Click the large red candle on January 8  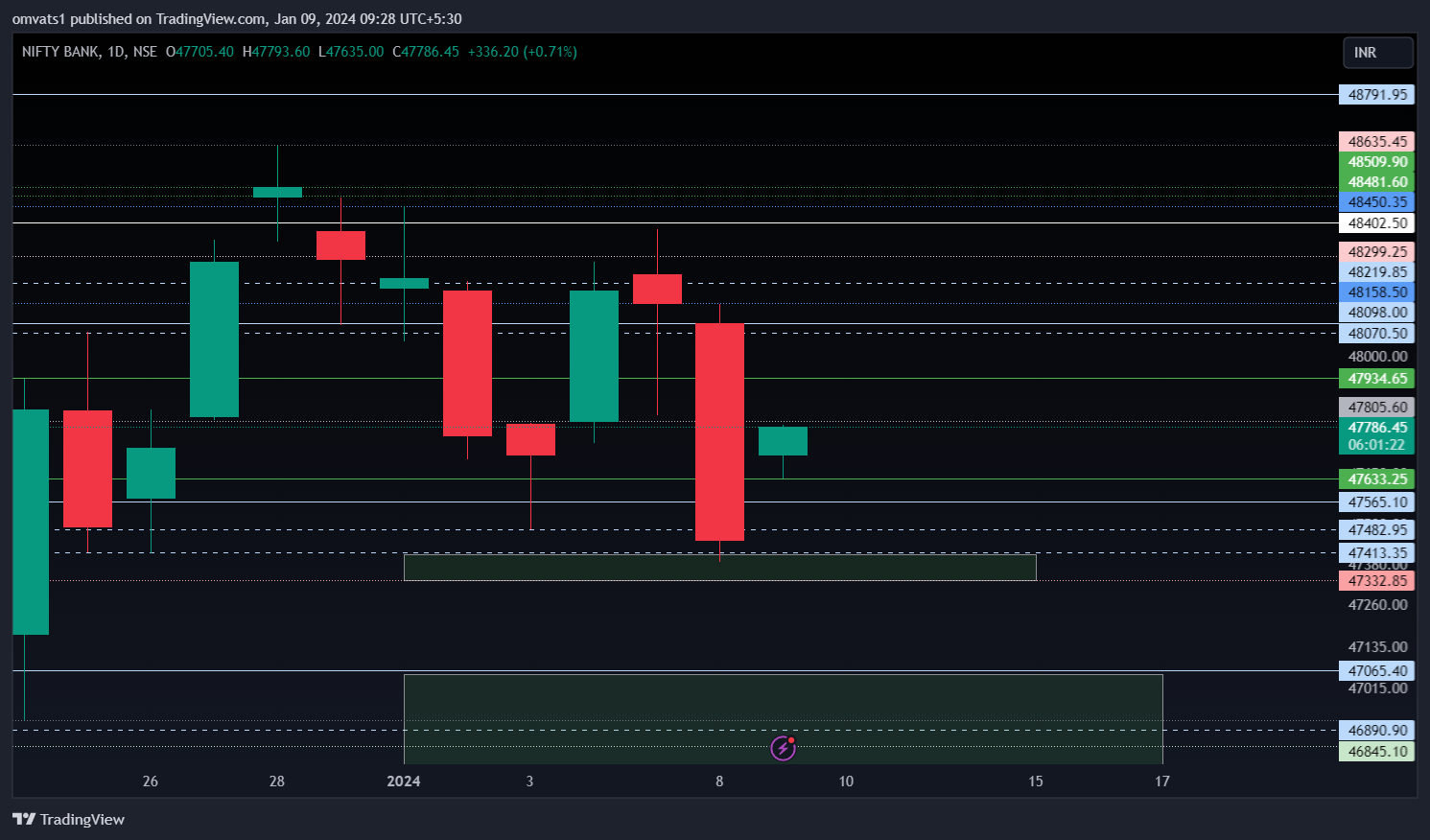pos(719,432)
